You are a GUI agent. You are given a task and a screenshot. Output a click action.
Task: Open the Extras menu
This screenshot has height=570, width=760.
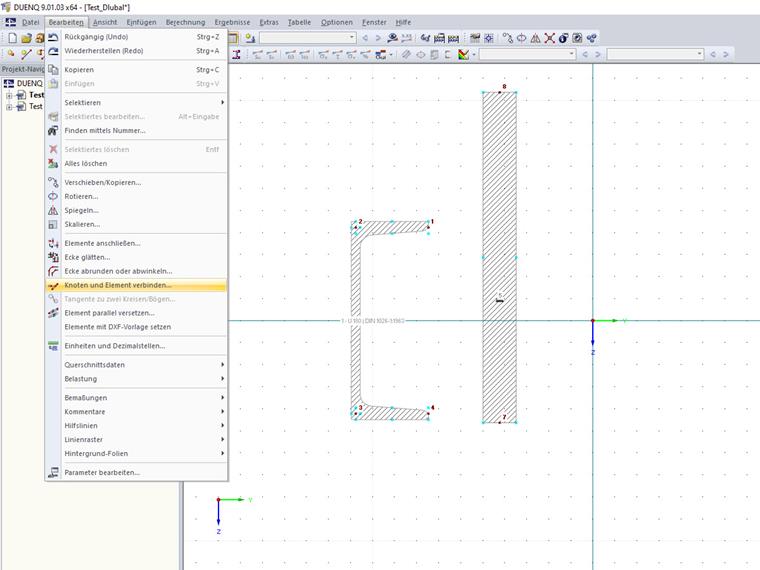click(x=269, y=22)
